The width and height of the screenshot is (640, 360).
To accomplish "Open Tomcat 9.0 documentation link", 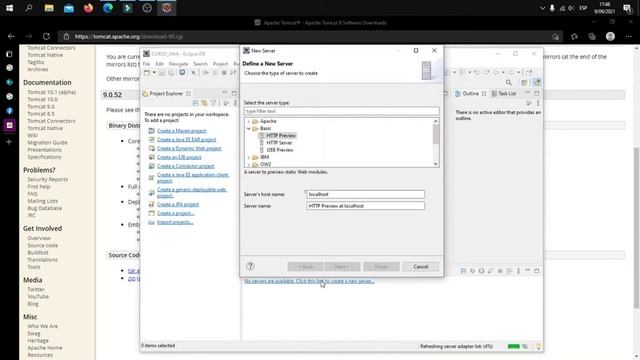I will click(41, 107).
